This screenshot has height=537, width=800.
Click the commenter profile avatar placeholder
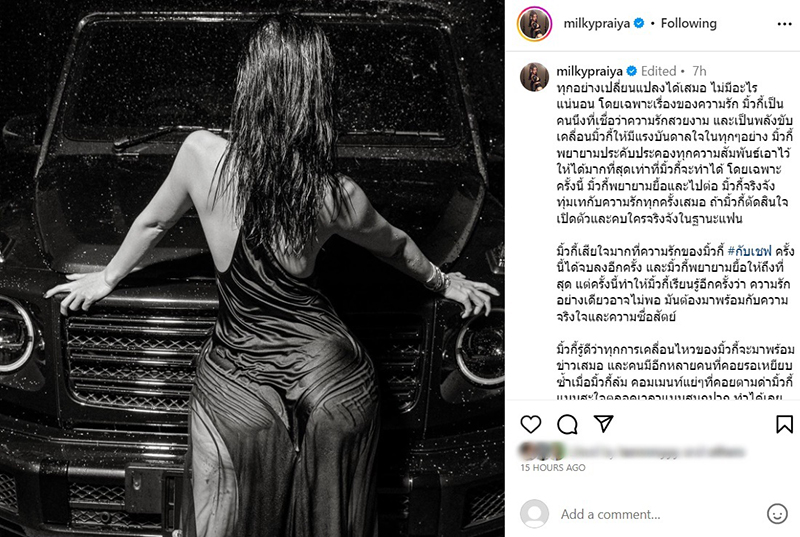pyautogui.click(x=534, y=514)
